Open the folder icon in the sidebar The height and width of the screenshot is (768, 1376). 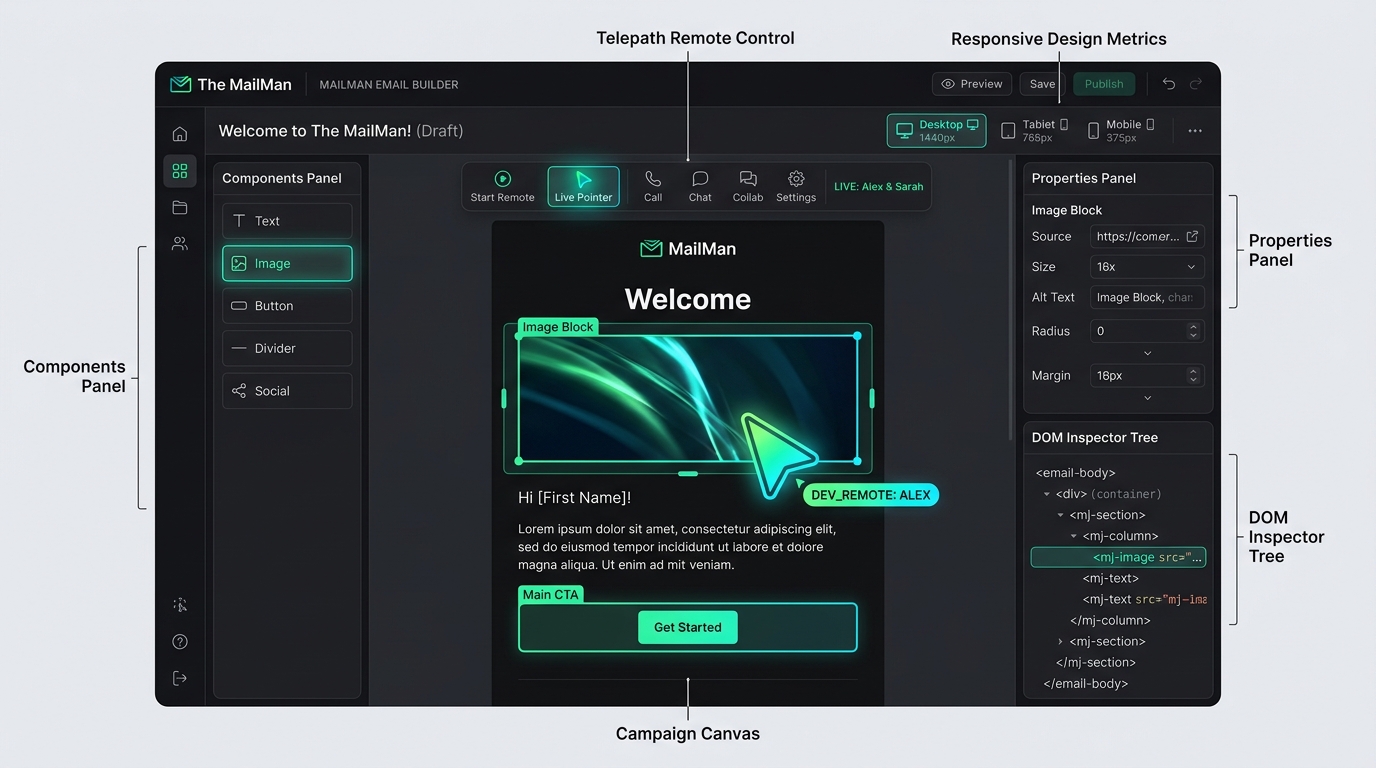click(x=180, y=207)
